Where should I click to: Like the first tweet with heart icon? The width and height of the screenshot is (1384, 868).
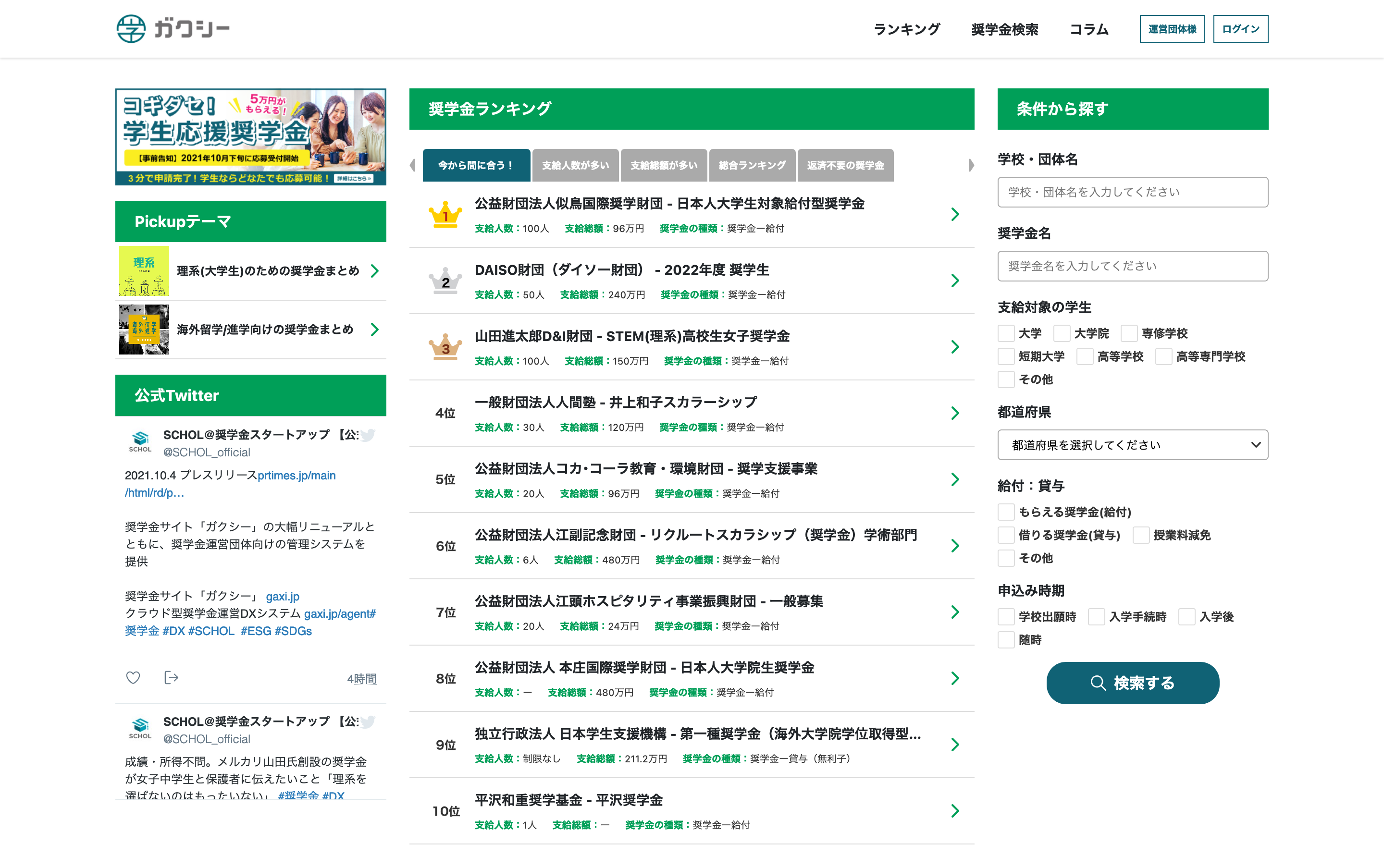coord(133,678)
